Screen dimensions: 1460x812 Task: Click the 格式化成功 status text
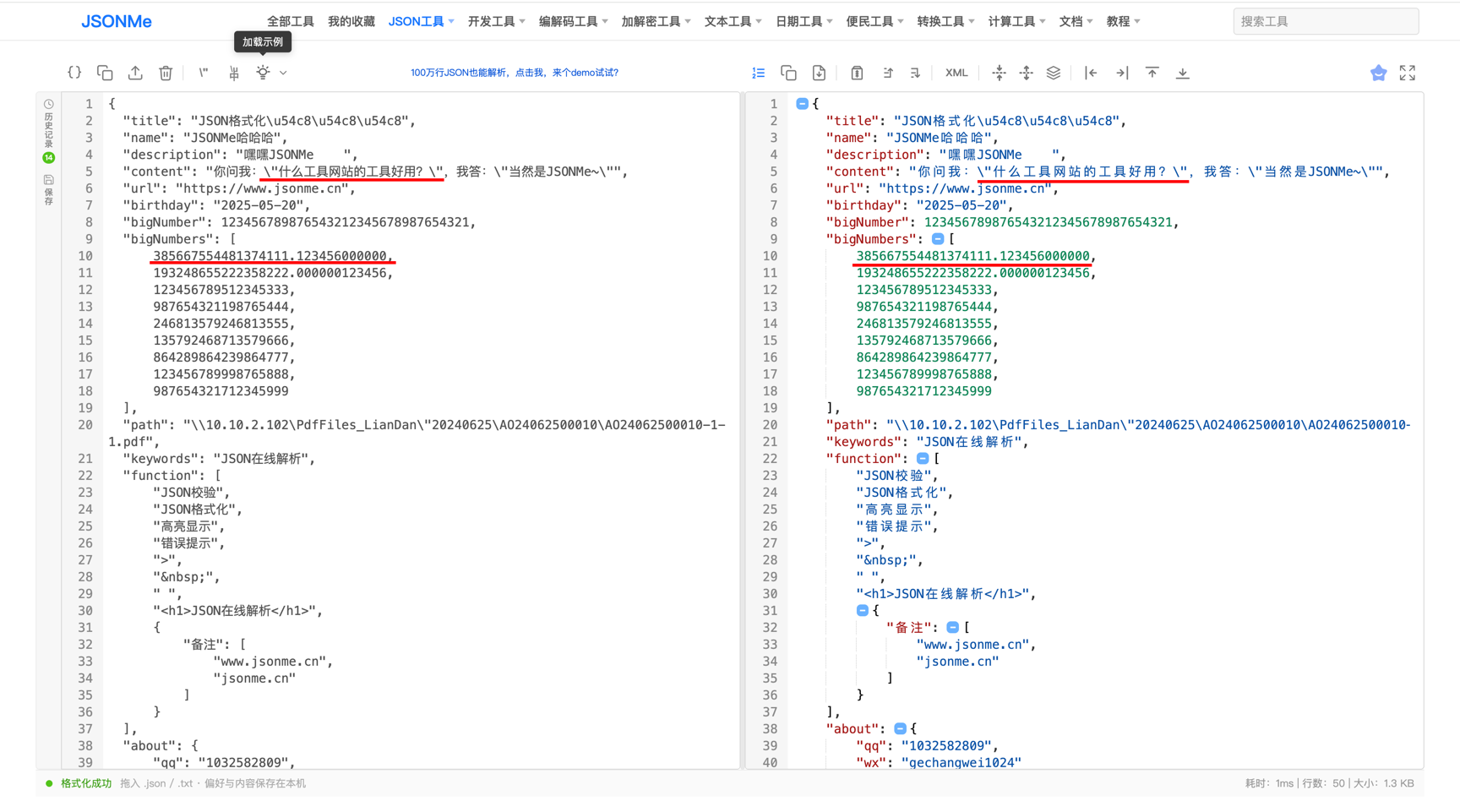click(x=86, y=783)
